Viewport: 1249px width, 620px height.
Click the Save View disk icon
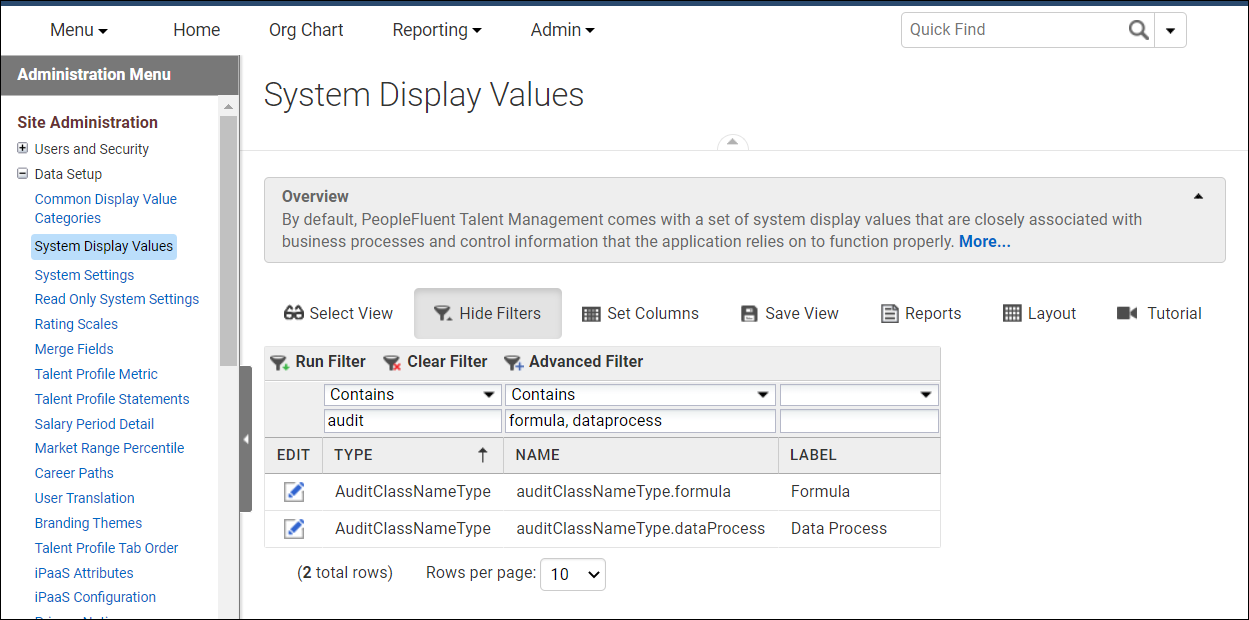click(x=749, y=313)
